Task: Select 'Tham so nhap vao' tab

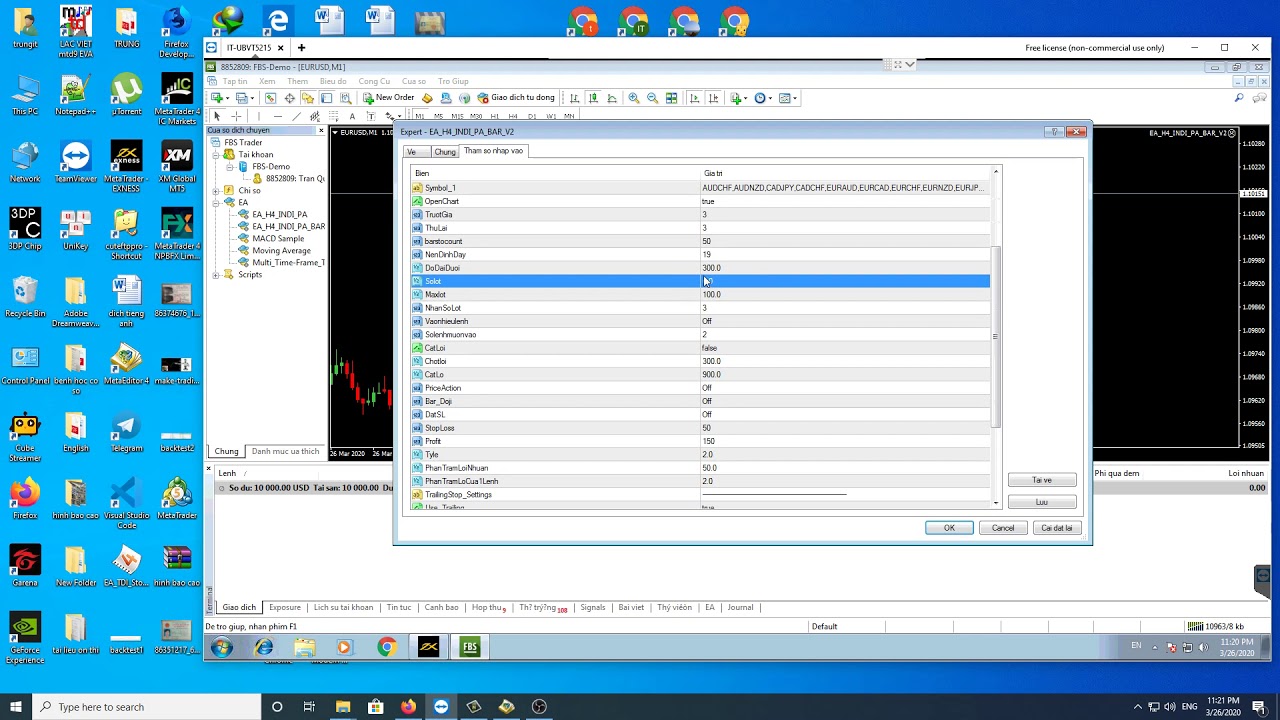Action: point(493,151)
